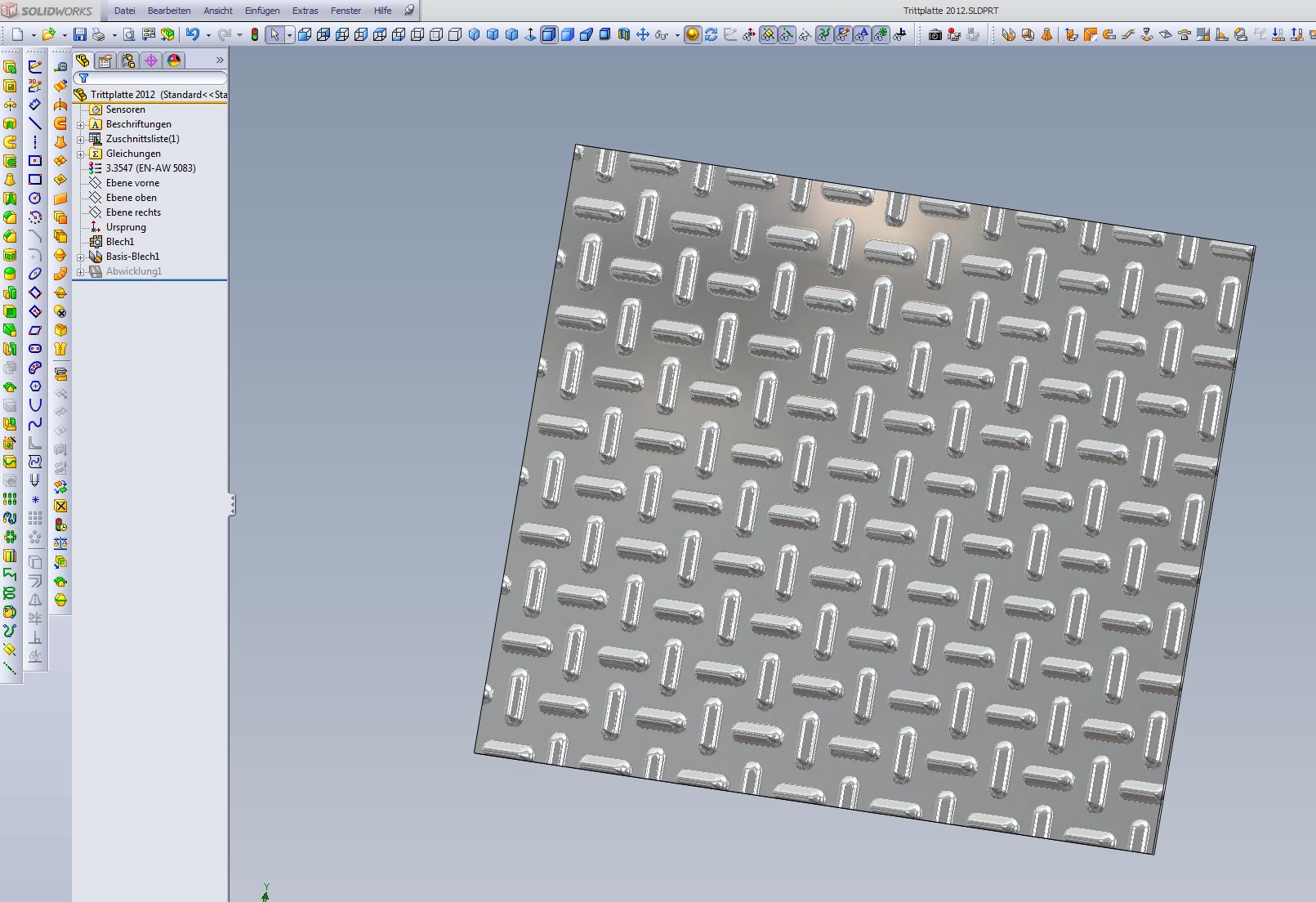Select Ebene oben in the feature tree

coord(131,198)
